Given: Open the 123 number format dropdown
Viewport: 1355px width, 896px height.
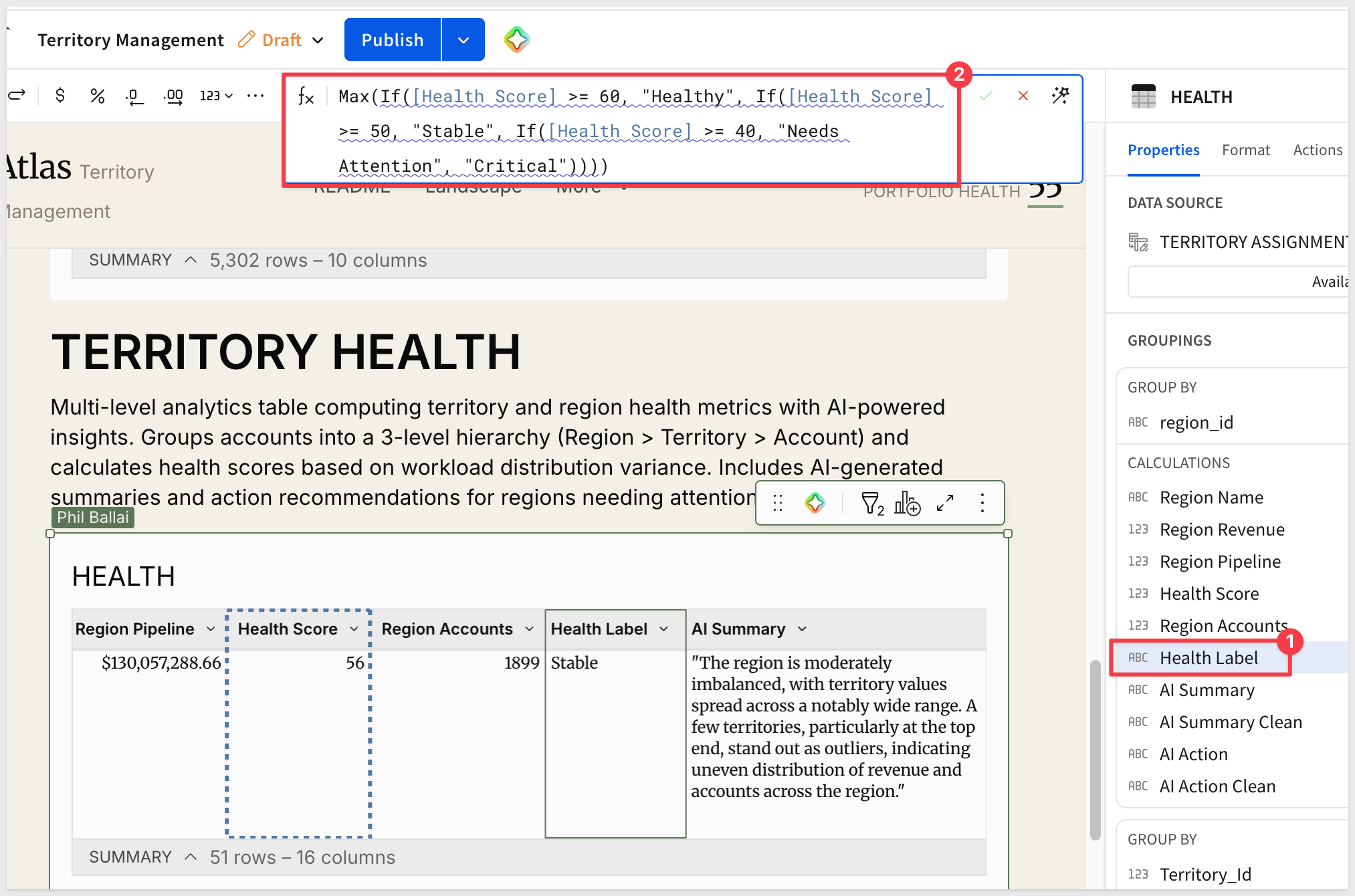Looking at the screenshot, I should [216, 96].
